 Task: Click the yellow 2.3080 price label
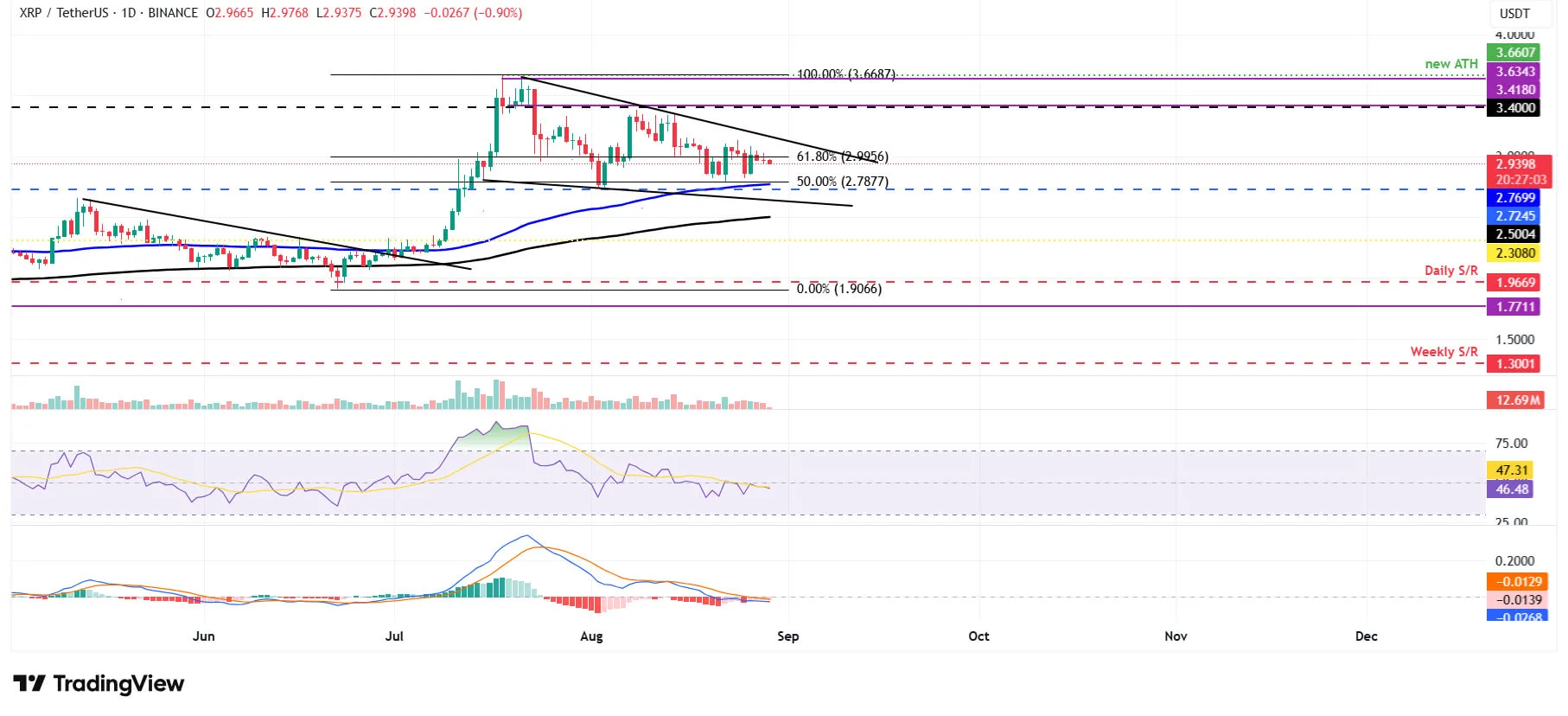1515,253
